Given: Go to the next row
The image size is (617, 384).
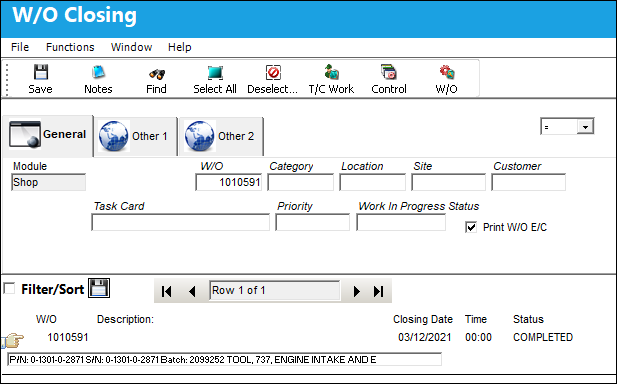Looking at the screenshot, I should (x=357, y=291).
